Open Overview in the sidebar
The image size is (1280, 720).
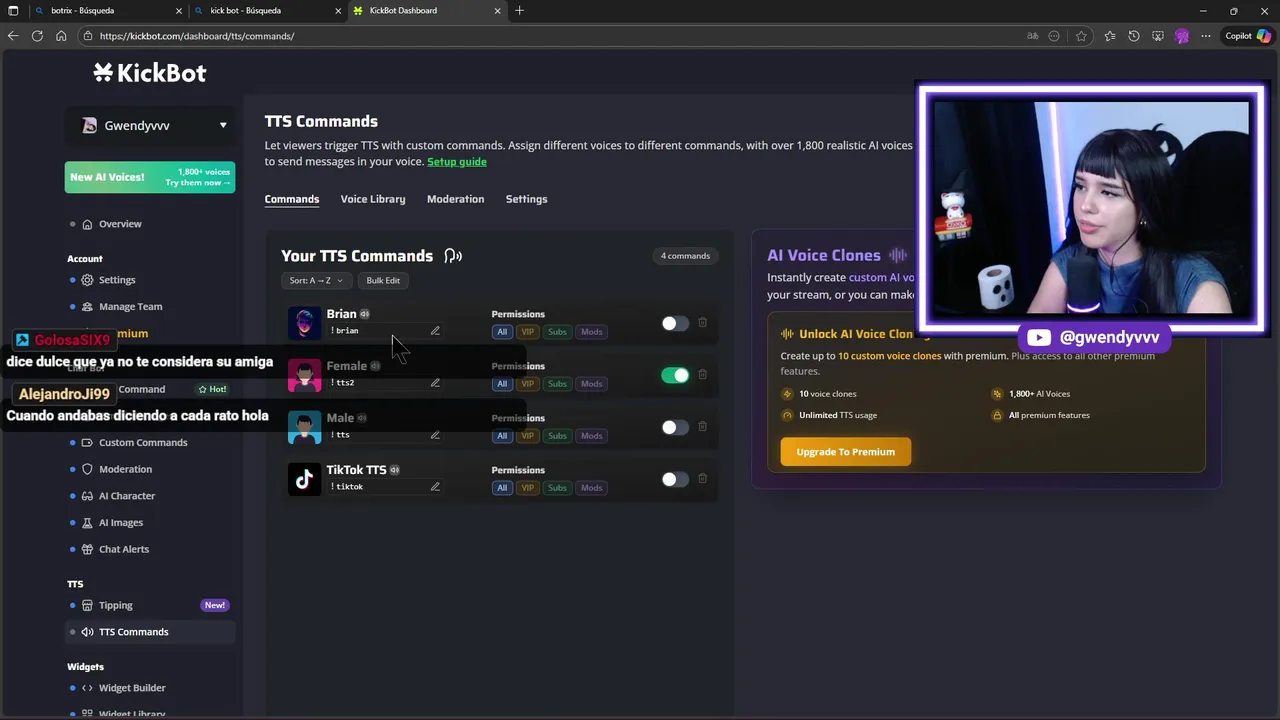point(120,224)
